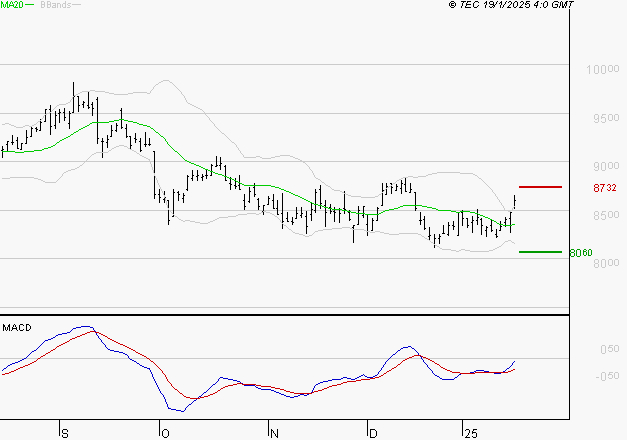Screen dimensions: 627x440
Task: Click the D month marker on time axis
Action: pyautogui.click(x=373, y=434)
